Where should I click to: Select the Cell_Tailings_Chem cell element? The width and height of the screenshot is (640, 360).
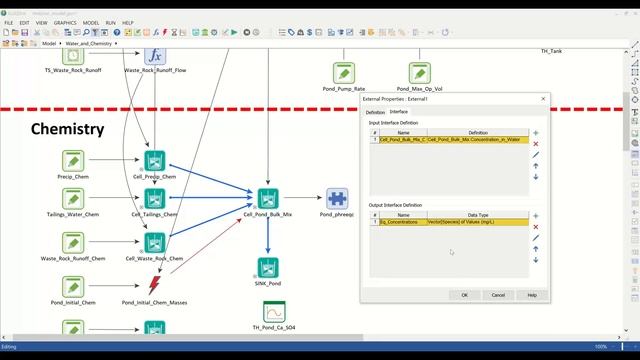tap(155, 199)
